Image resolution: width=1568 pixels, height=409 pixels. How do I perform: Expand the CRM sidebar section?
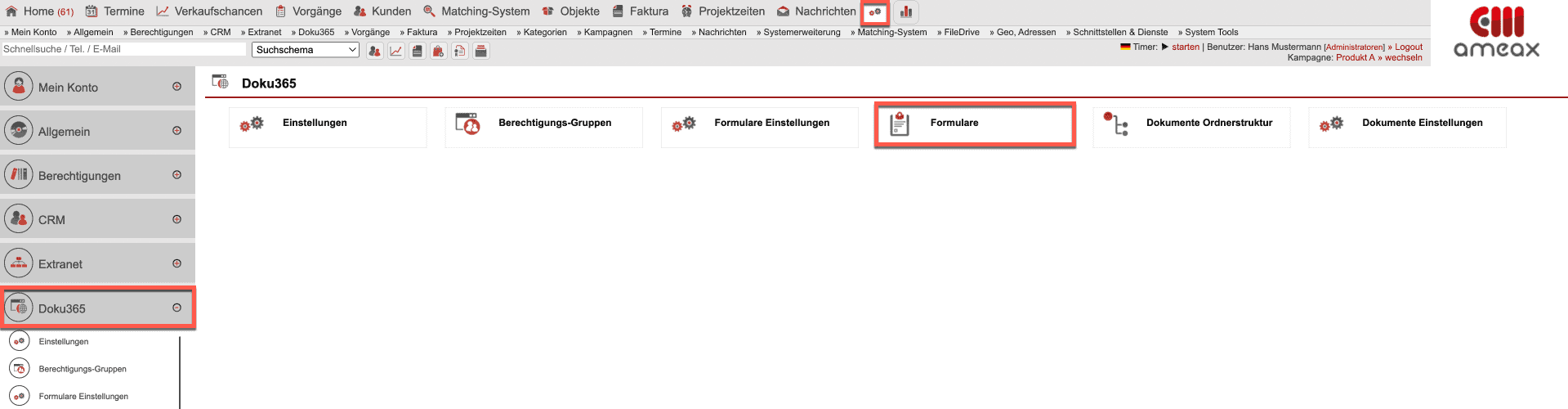click(176, 219)
